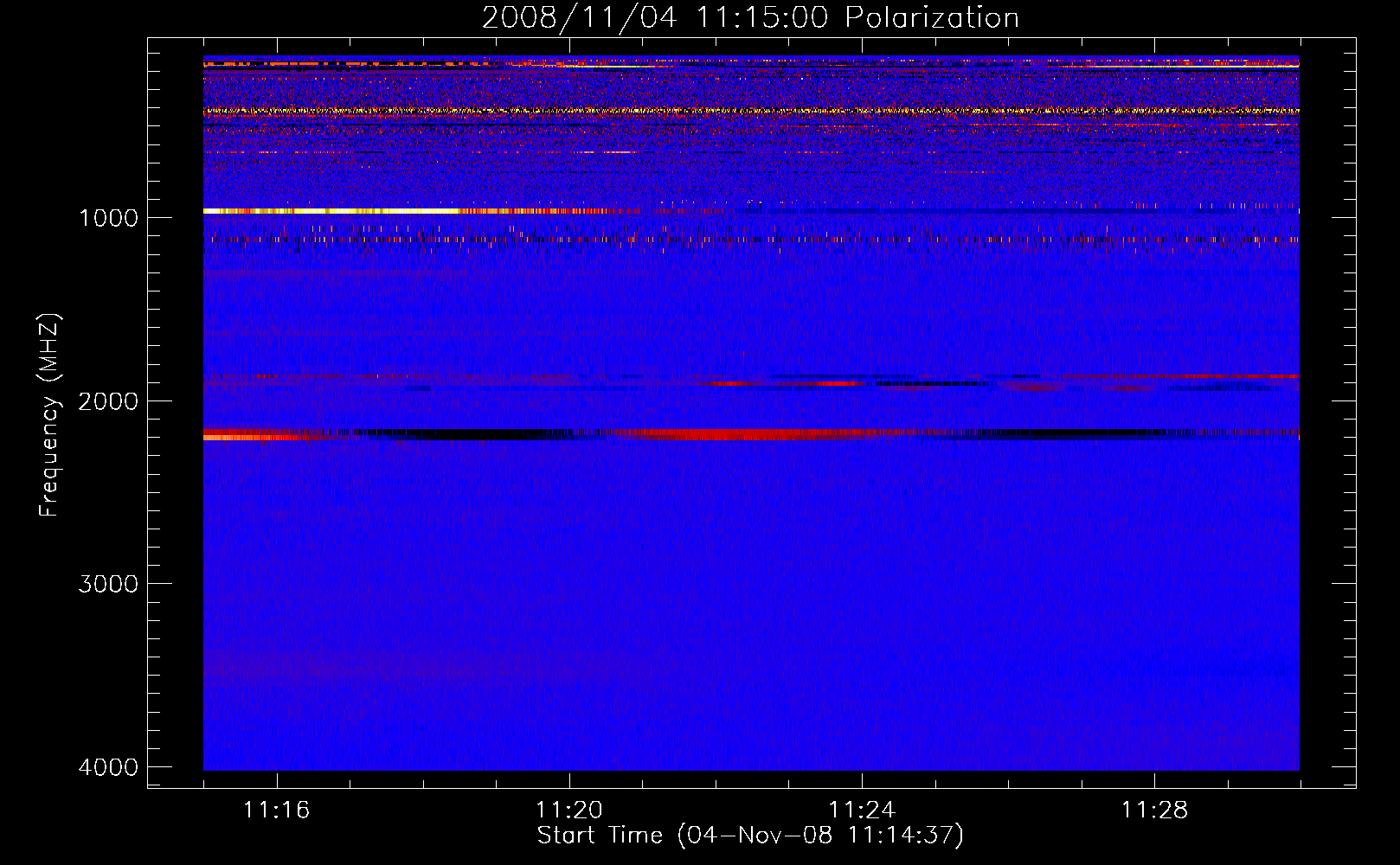Click the 'Start Time (04-Nov-08 11:14:37)' label
The width and height of the screenshot is (1400, 865).
coord(750,836)
